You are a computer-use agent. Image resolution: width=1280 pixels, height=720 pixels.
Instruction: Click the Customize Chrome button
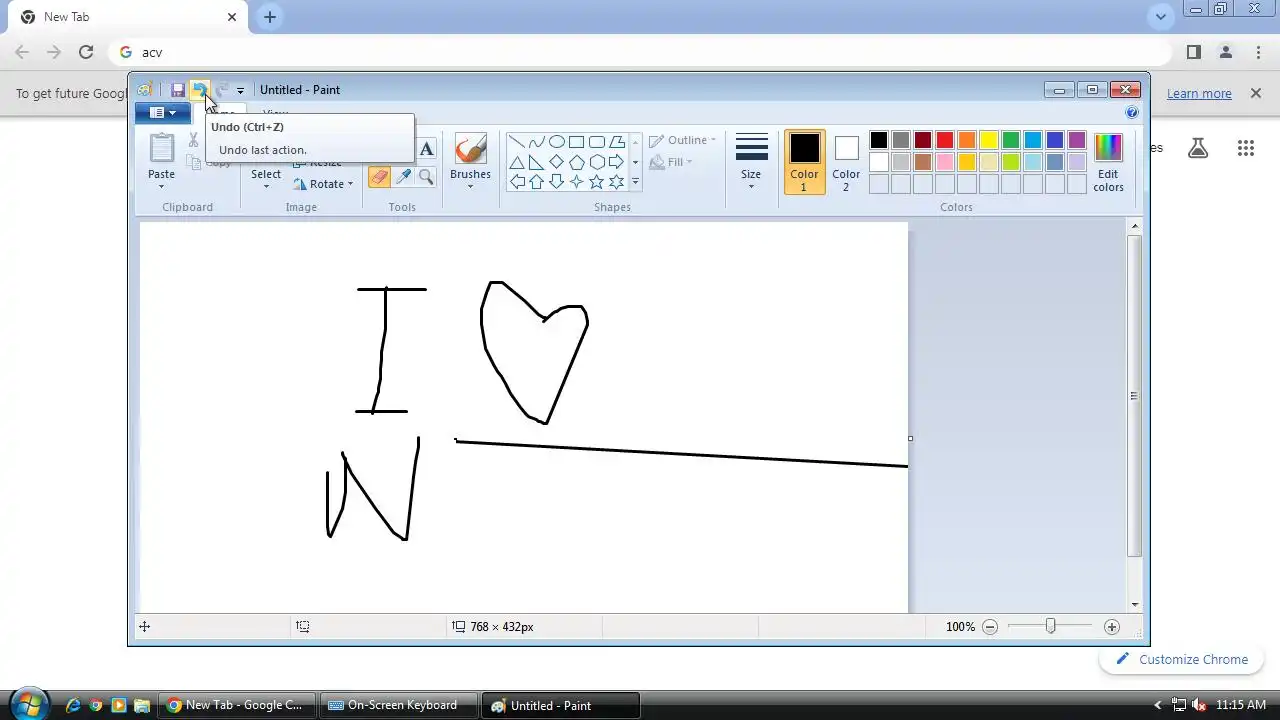[x=1181, y=659]
